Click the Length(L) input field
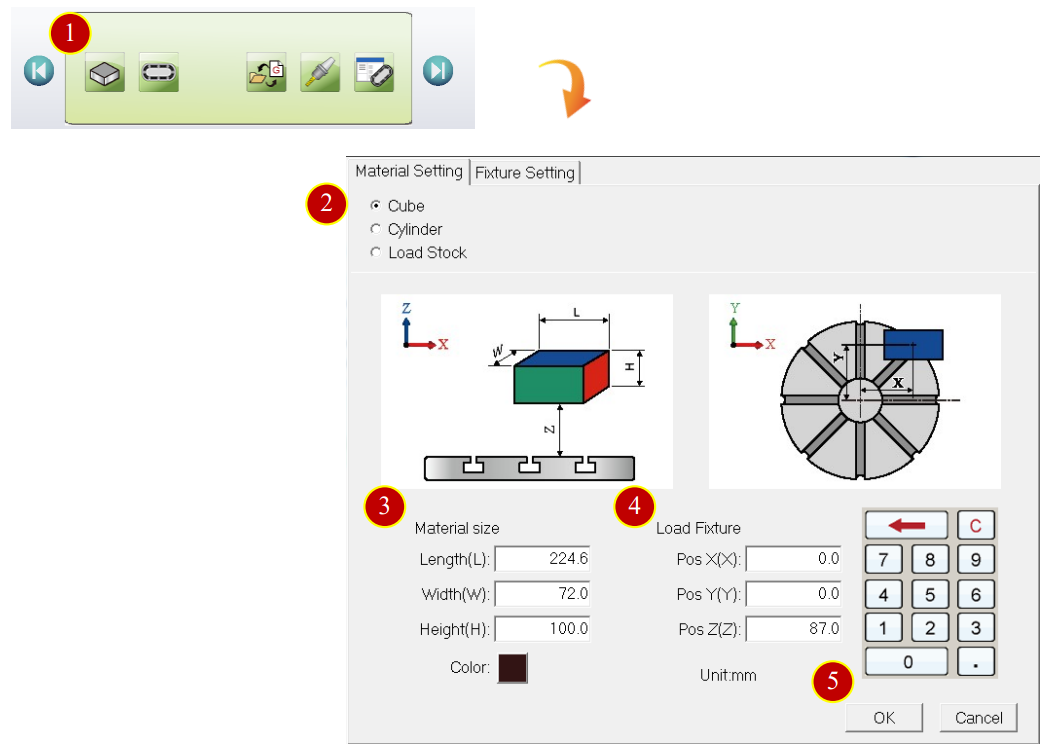This screenshot has width=1049, height=754. (x=542, y=559)
